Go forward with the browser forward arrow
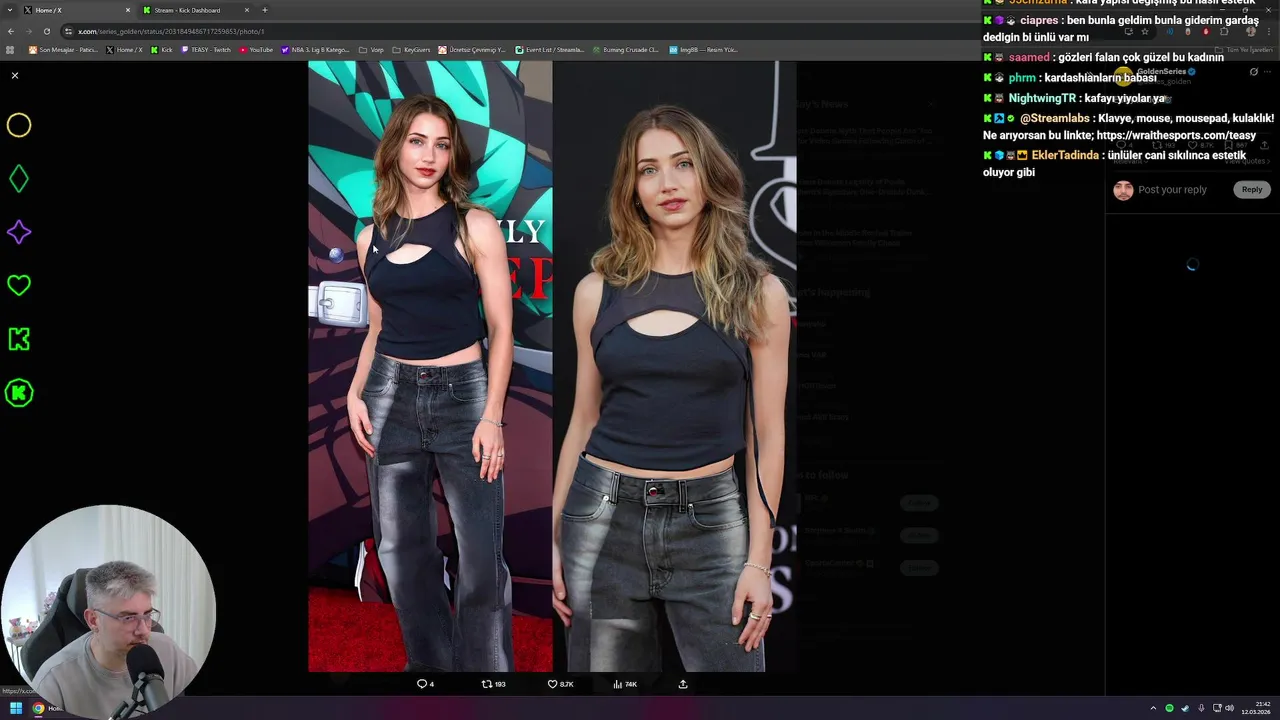Screen dimensions: 1280x720 pyautogui.click(x=29, y=31)
